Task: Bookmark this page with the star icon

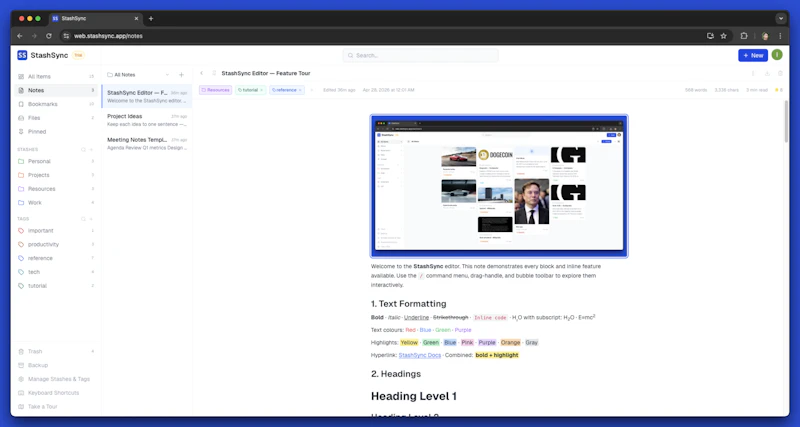Action: coord(723,36)
